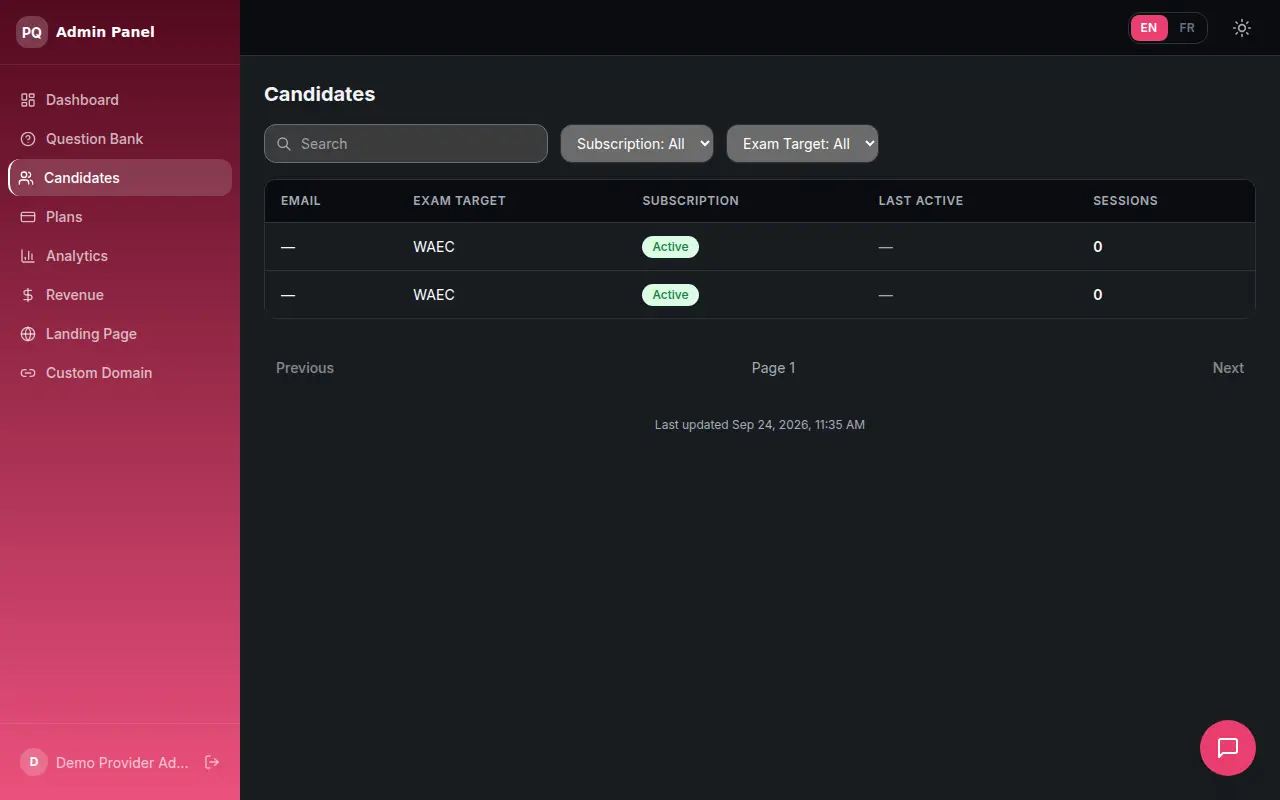Go to Question Bank section
The height and width of the screenshot is (800, 1280).
(120, 139)
